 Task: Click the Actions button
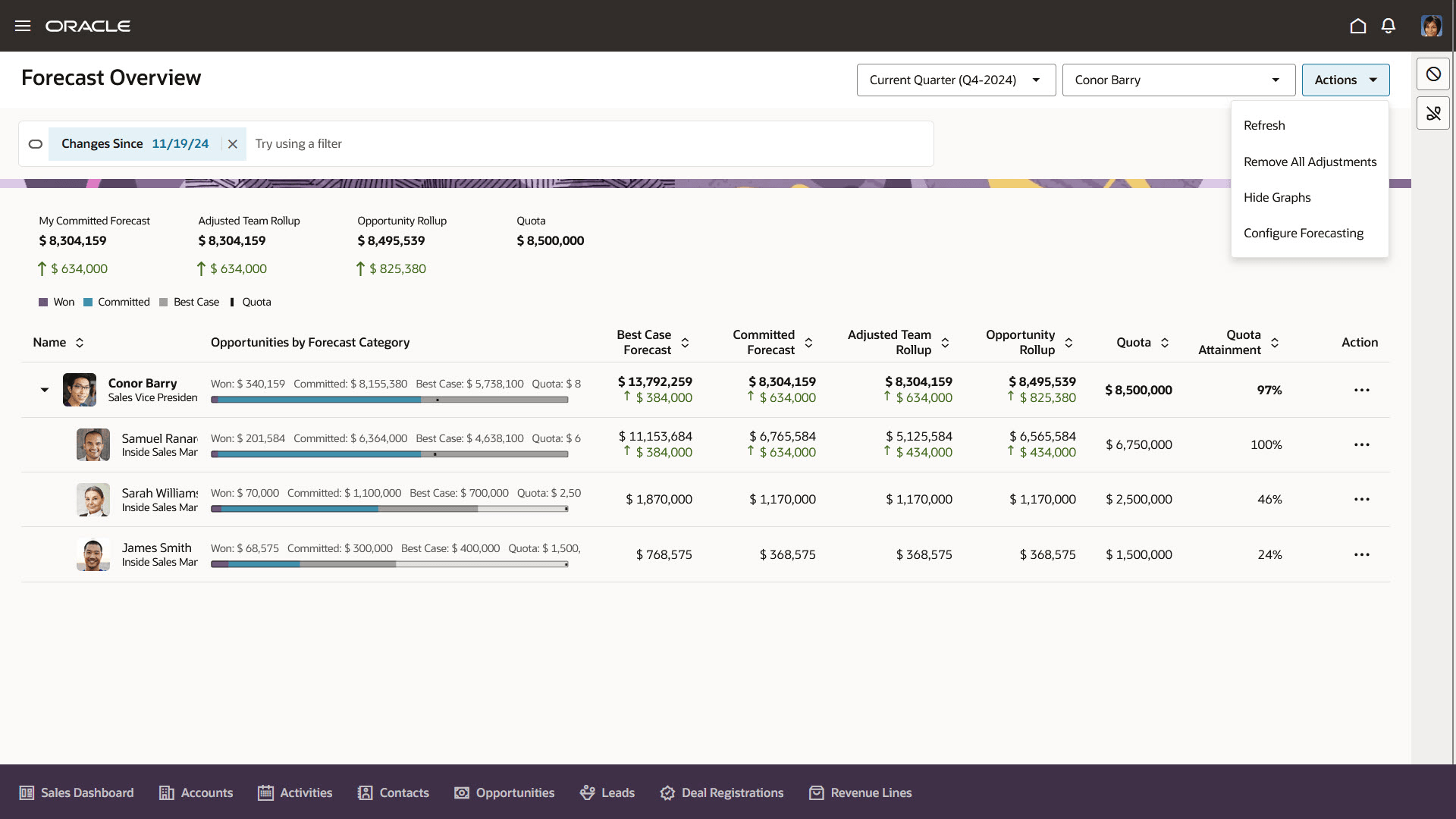(x=1345, y=80)
